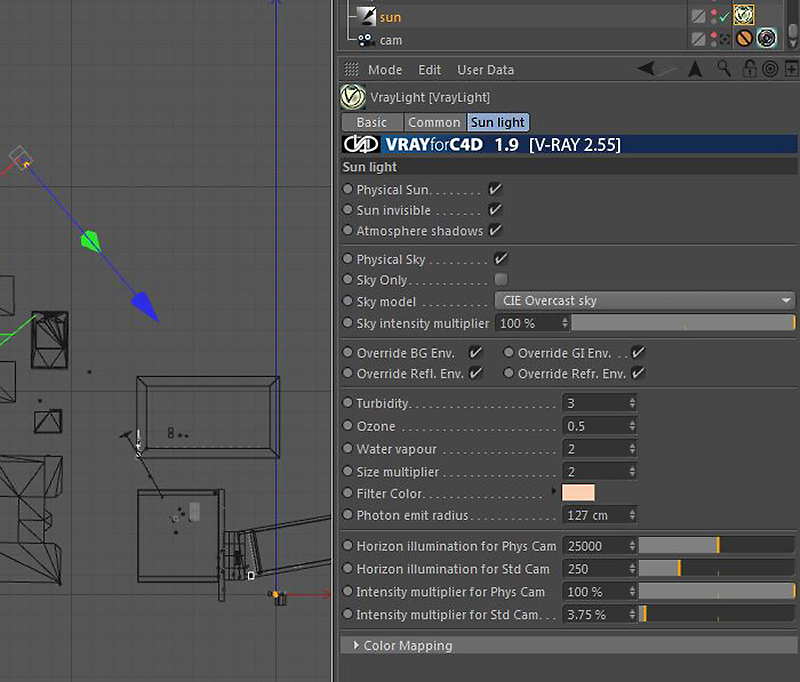
Task: Open a new Attribute Manager with plus icon
Action: [x=791, y=68]
